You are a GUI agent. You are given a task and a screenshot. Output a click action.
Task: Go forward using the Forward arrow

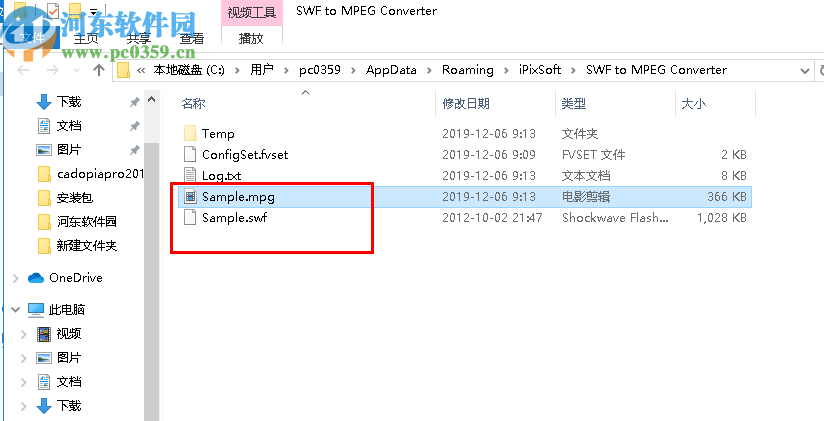point(53,70)
